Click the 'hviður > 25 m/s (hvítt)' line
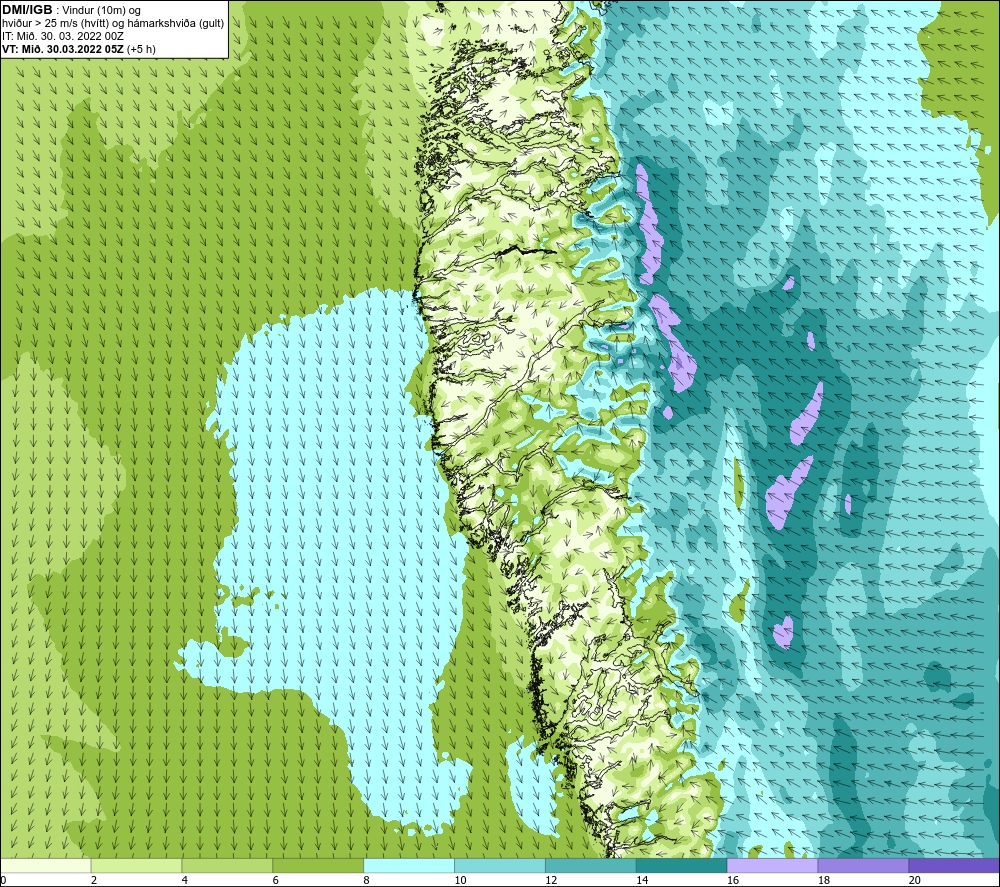Image resolution: width=1000 pixels, height=887 pixels. point(113,23)
